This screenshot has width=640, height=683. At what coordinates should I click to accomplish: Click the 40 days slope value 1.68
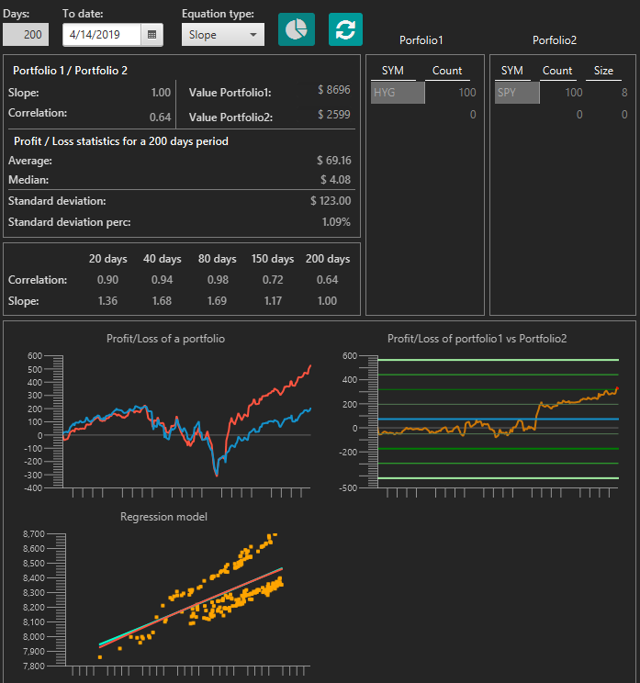[162, 301]
